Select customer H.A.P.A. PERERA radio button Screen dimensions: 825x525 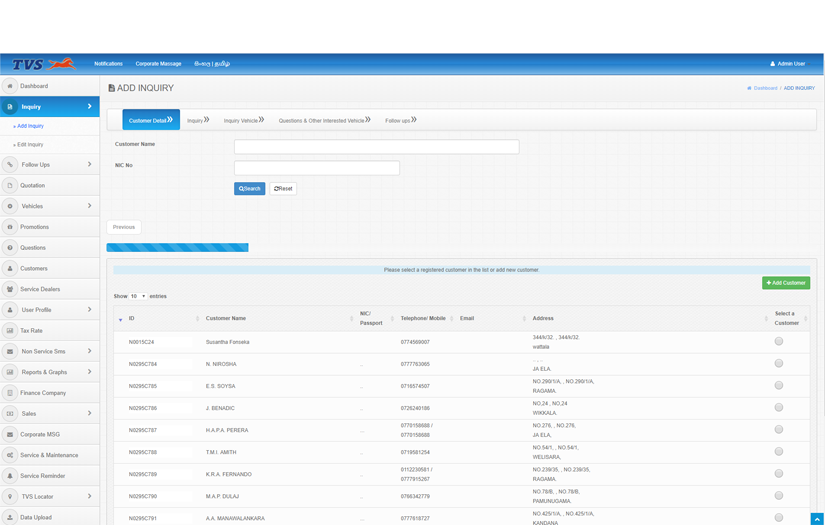point(779,430)
